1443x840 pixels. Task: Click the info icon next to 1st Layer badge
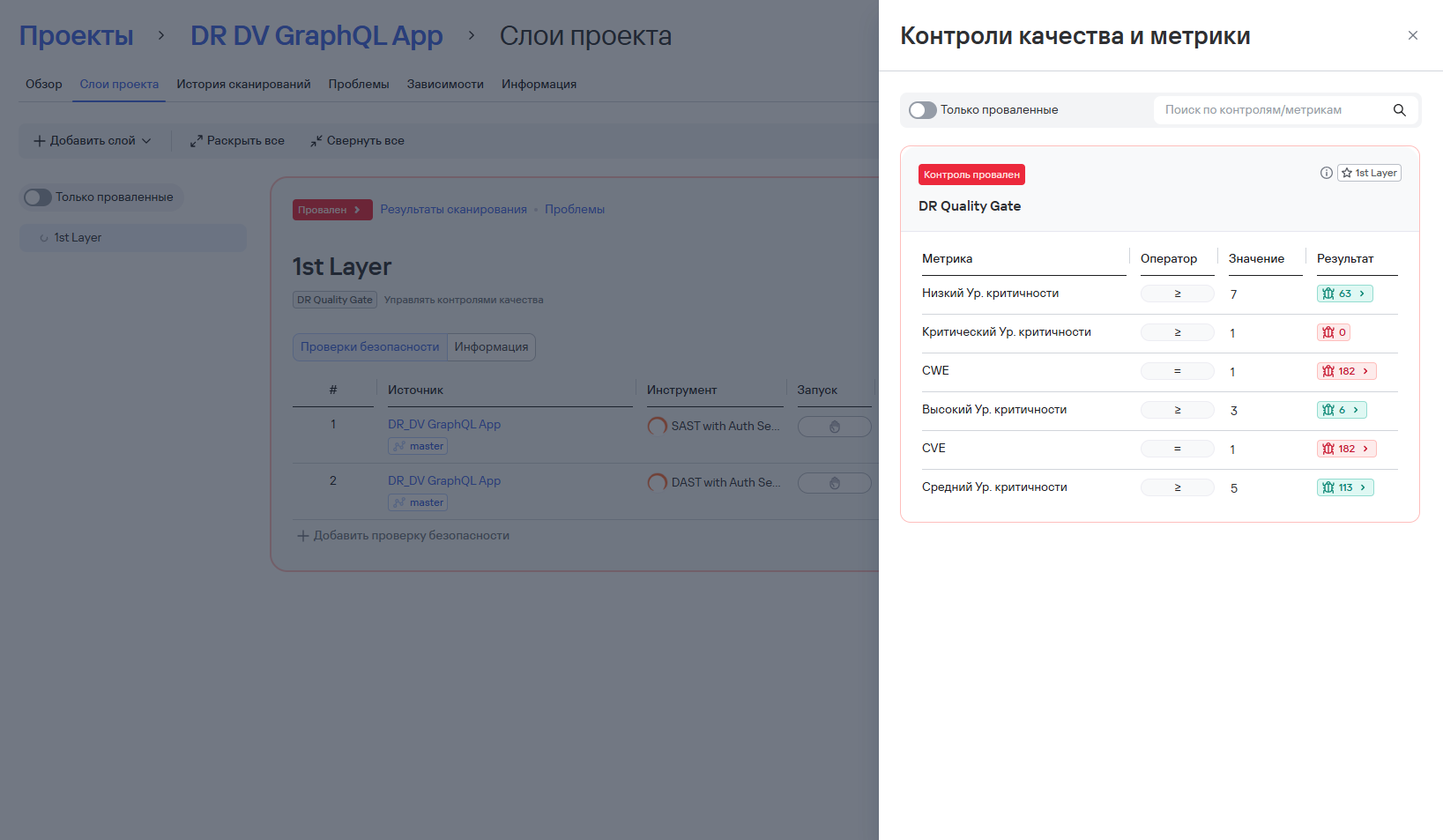[x=1326, y=173]
